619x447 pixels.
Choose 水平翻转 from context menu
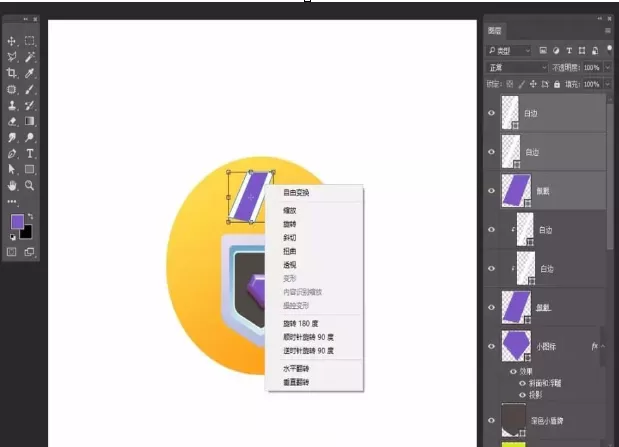pos(296,369)
